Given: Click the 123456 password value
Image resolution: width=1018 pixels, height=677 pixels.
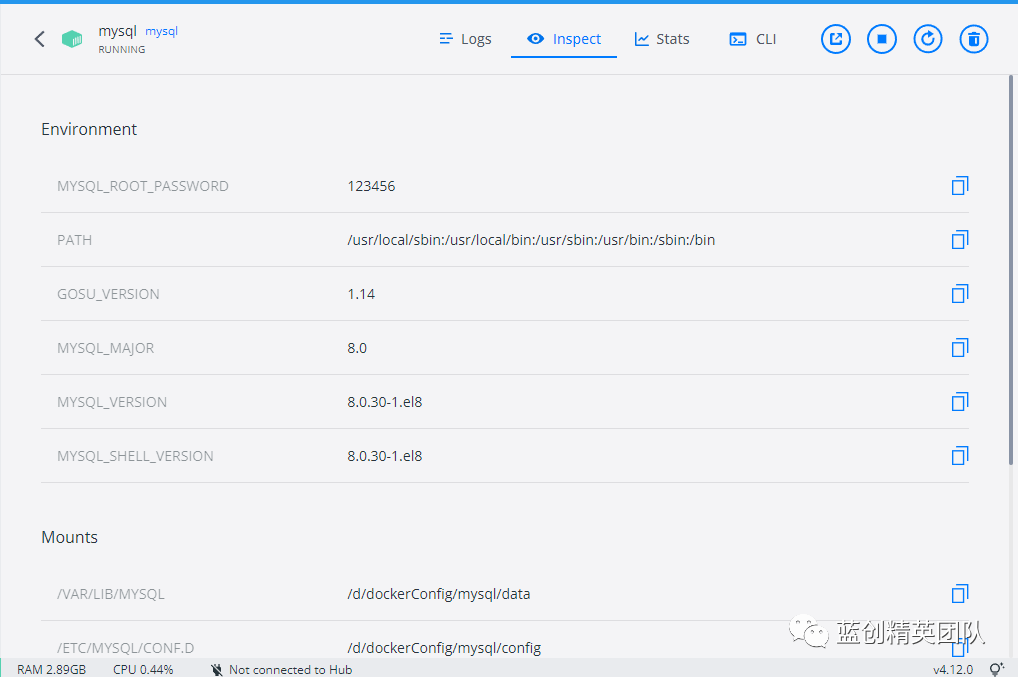Looking at the screenshot, I should [x=371, y=186].
